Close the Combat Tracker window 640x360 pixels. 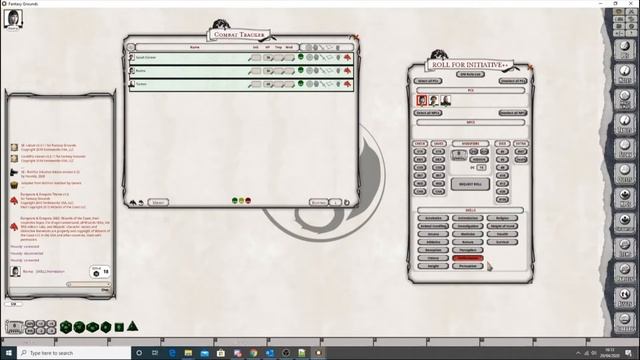356,38
